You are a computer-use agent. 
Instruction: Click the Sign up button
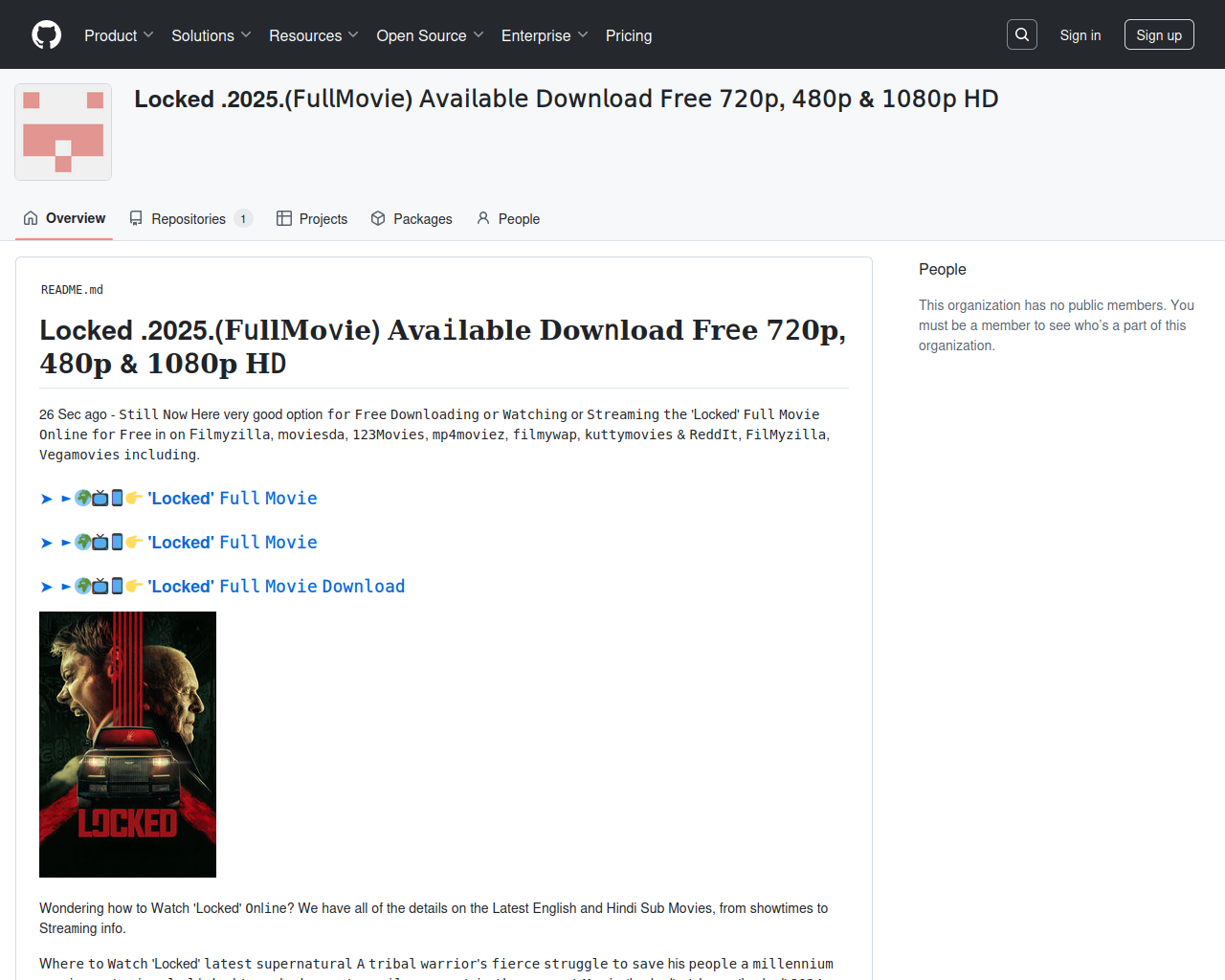[x=1159, y=34]
